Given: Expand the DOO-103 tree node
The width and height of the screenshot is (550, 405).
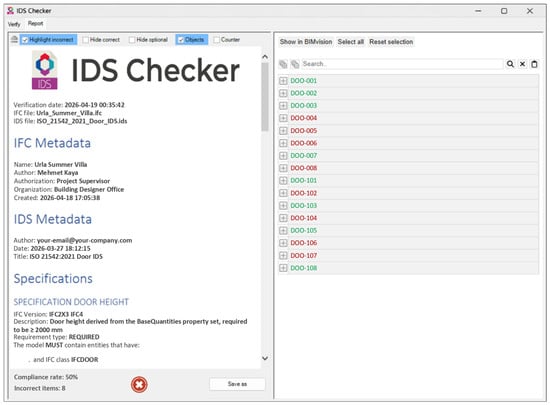Looking at the screenshot, I should pyautogui.click(x=283, y=205).
